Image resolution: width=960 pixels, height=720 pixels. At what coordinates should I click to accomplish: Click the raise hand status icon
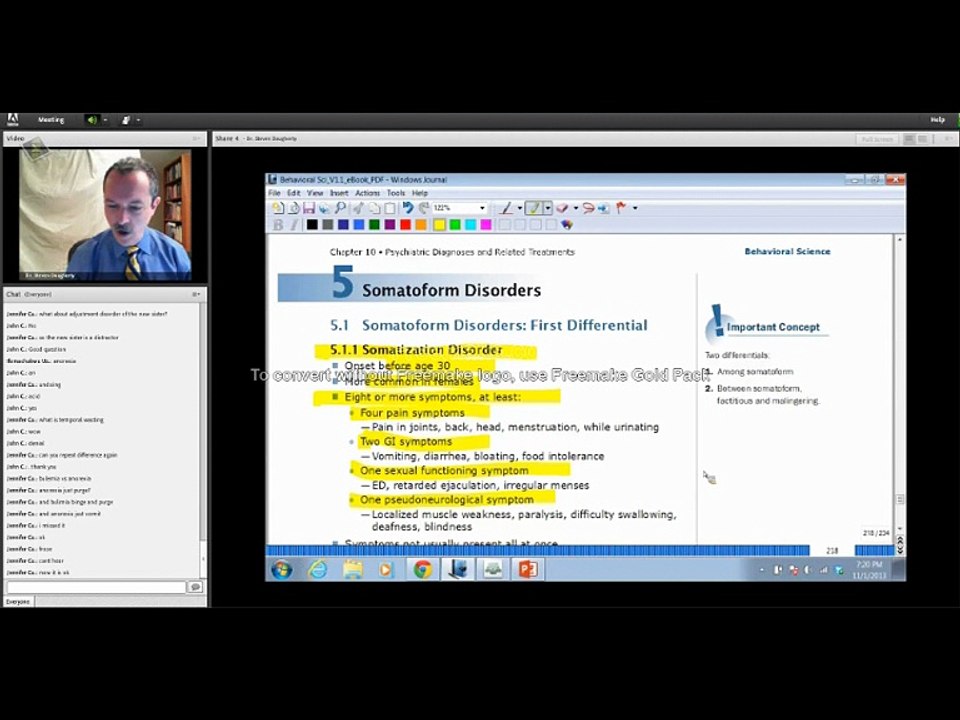click(126, 120)
